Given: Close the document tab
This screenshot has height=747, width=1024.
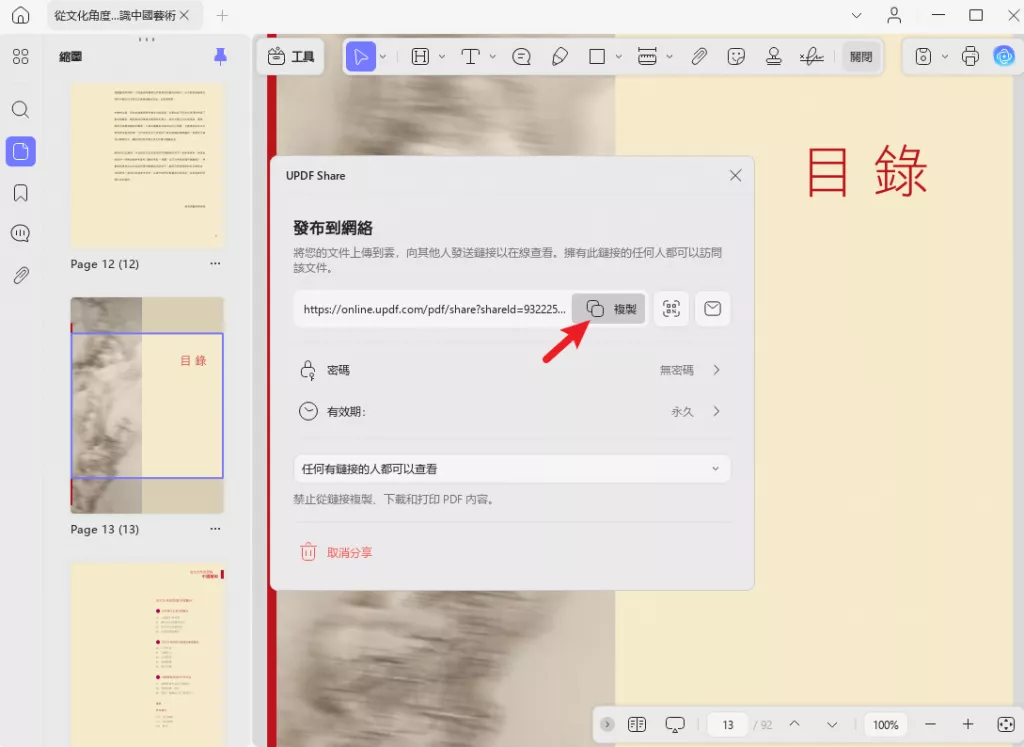Looking at the screenshot, I should click(x=185, y=15).
